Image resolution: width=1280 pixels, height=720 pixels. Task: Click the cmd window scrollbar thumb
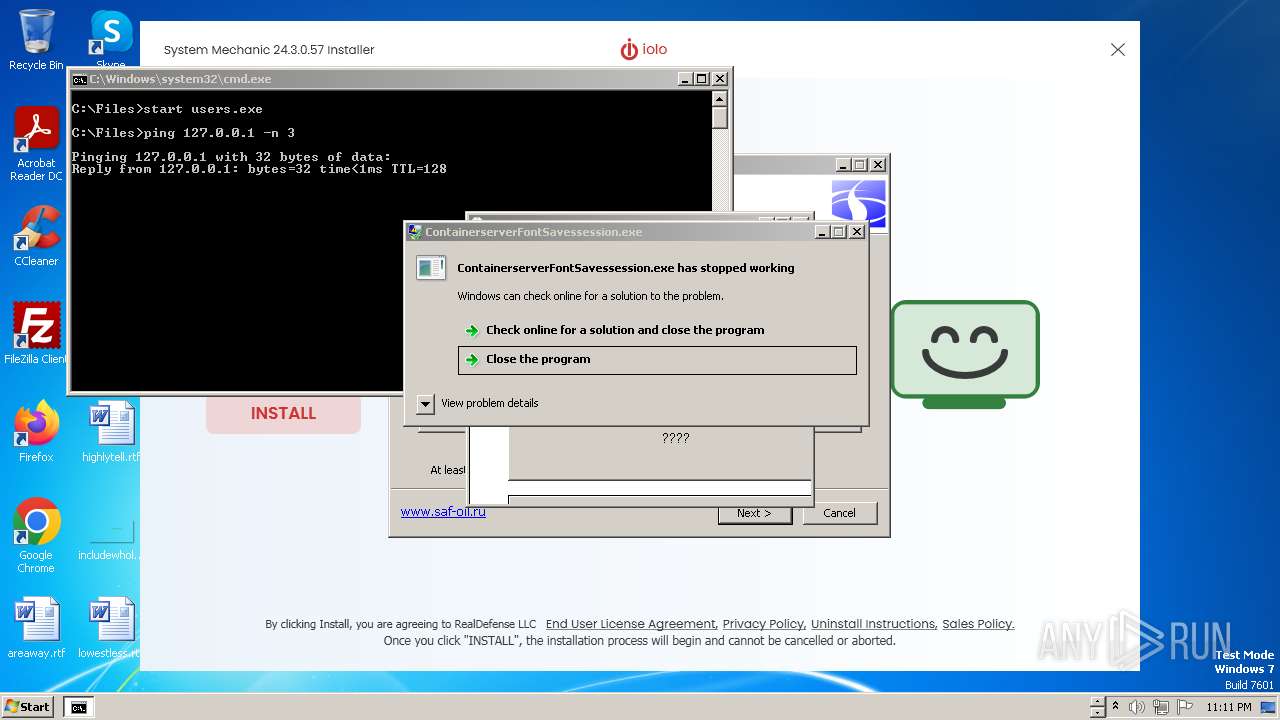[x=719, y=118]
